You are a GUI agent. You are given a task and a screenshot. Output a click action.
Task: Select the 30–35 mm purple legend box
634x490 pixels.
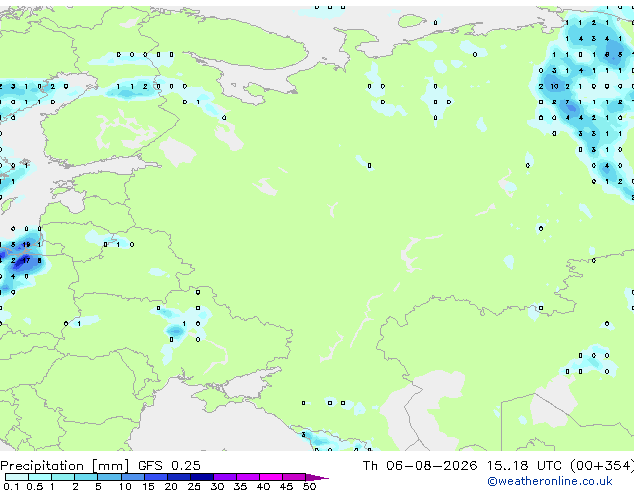click(225, 477)
